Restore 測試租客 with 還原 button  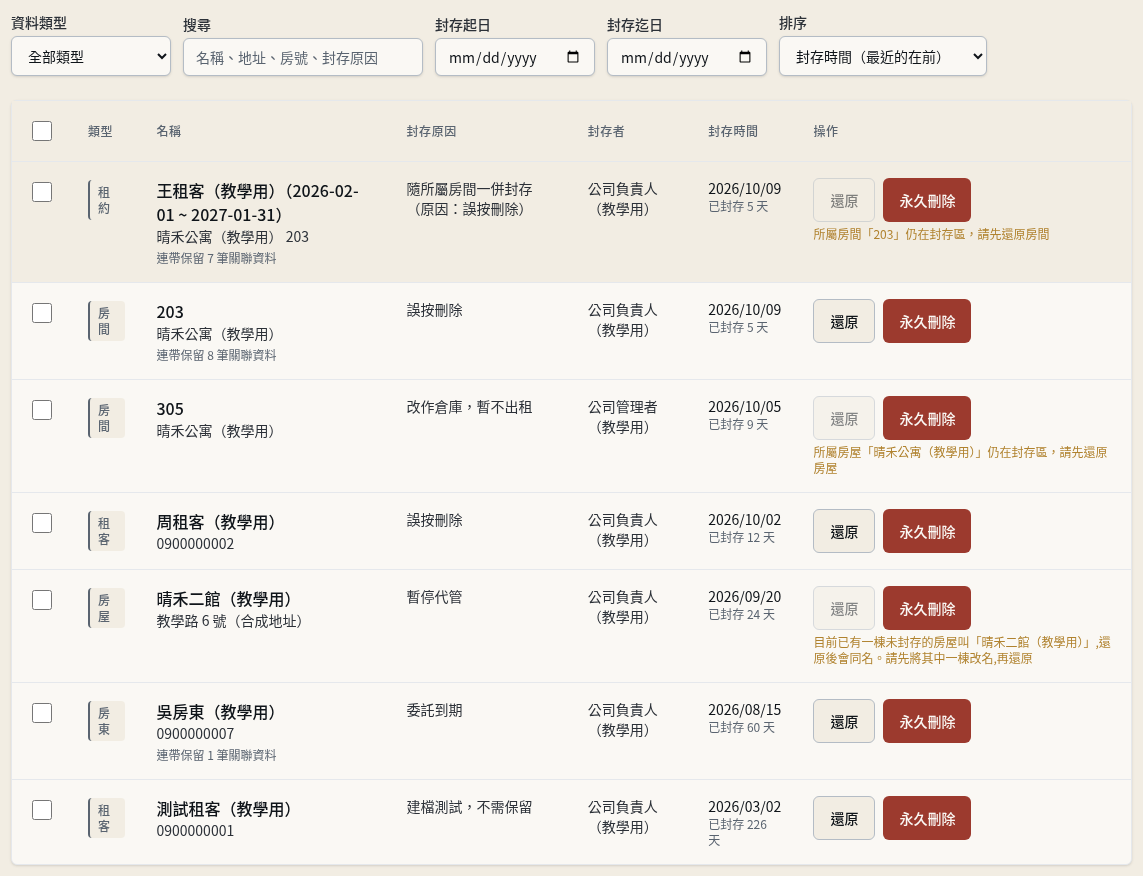pos(843,818)
